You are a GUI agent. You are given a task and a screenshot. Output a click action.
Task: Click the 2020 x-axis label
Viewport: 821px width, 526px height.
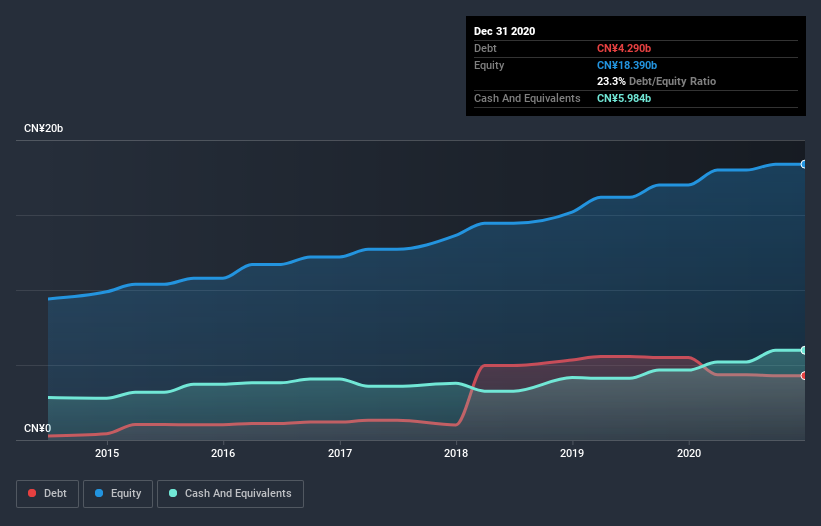(689, 453)
